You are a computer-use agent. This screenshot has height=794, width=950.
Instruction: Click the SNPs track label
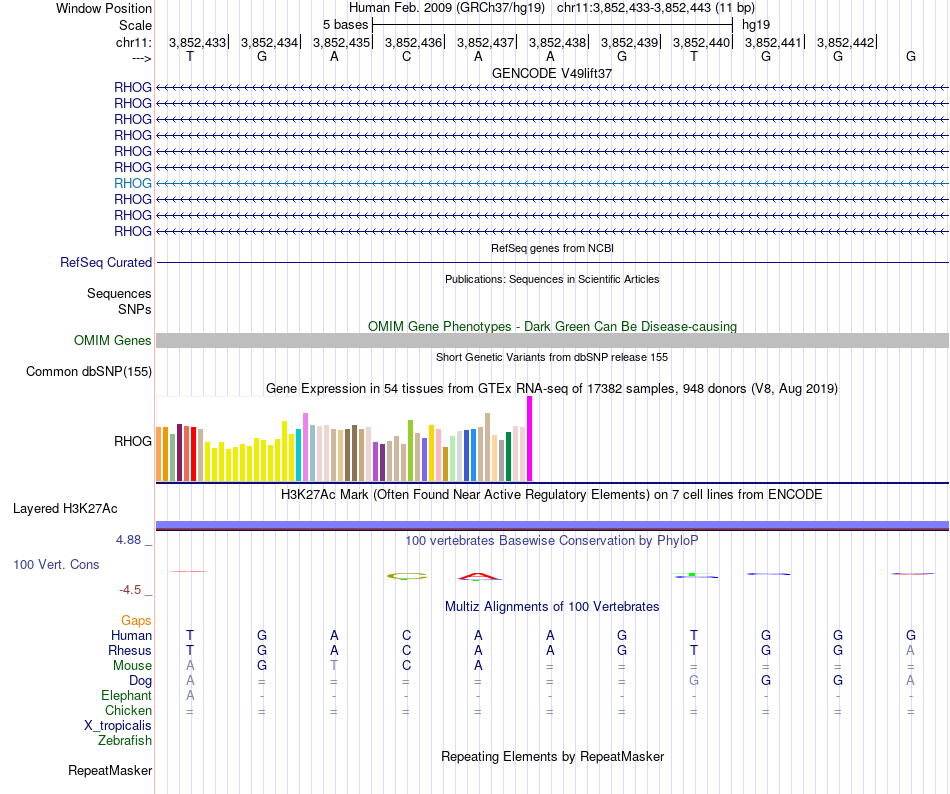point(135,309)
